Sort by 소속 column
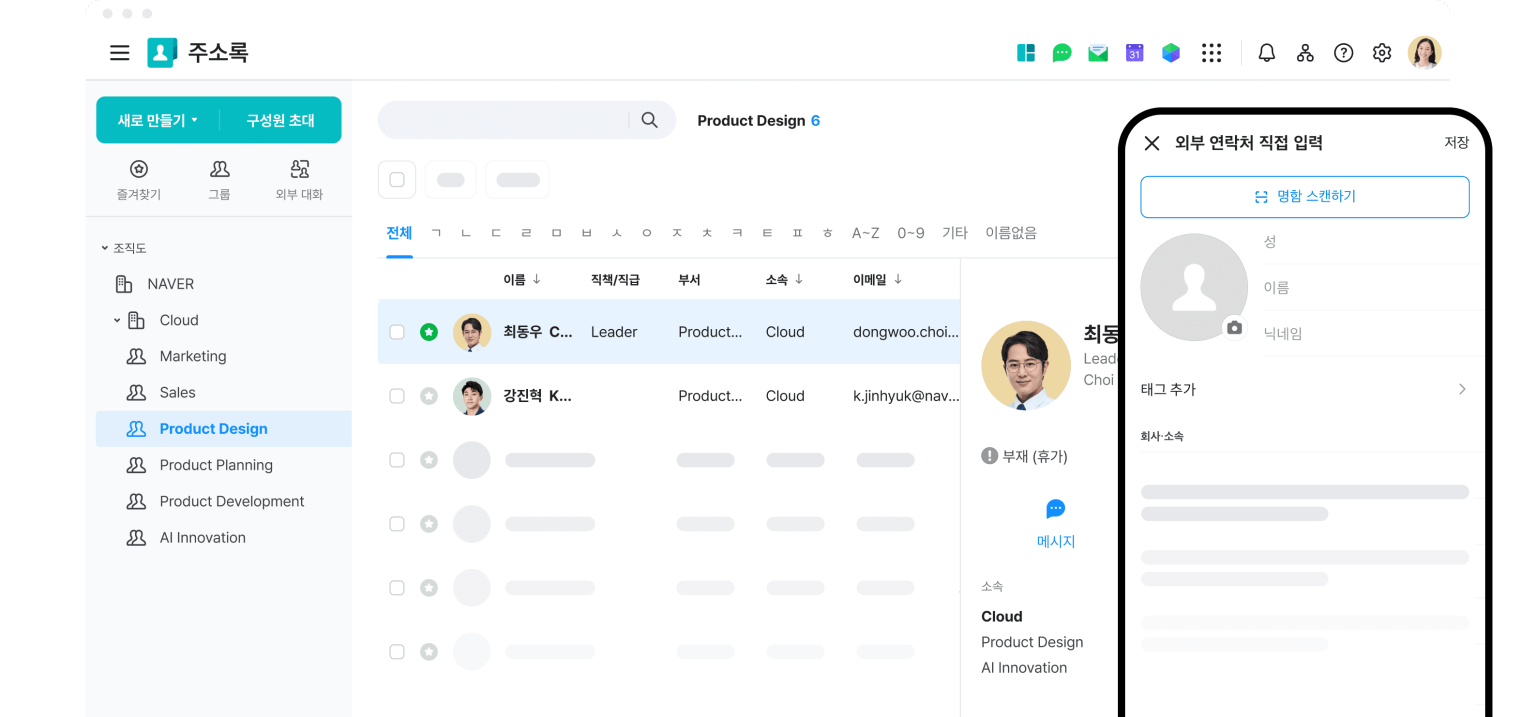This screenshot has width=1536, height=717. pos(784,280)
